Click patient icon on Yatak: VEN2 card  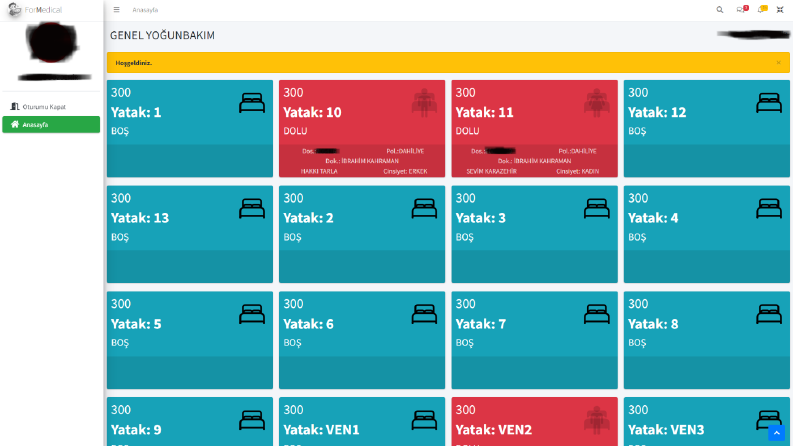point(597,420)
